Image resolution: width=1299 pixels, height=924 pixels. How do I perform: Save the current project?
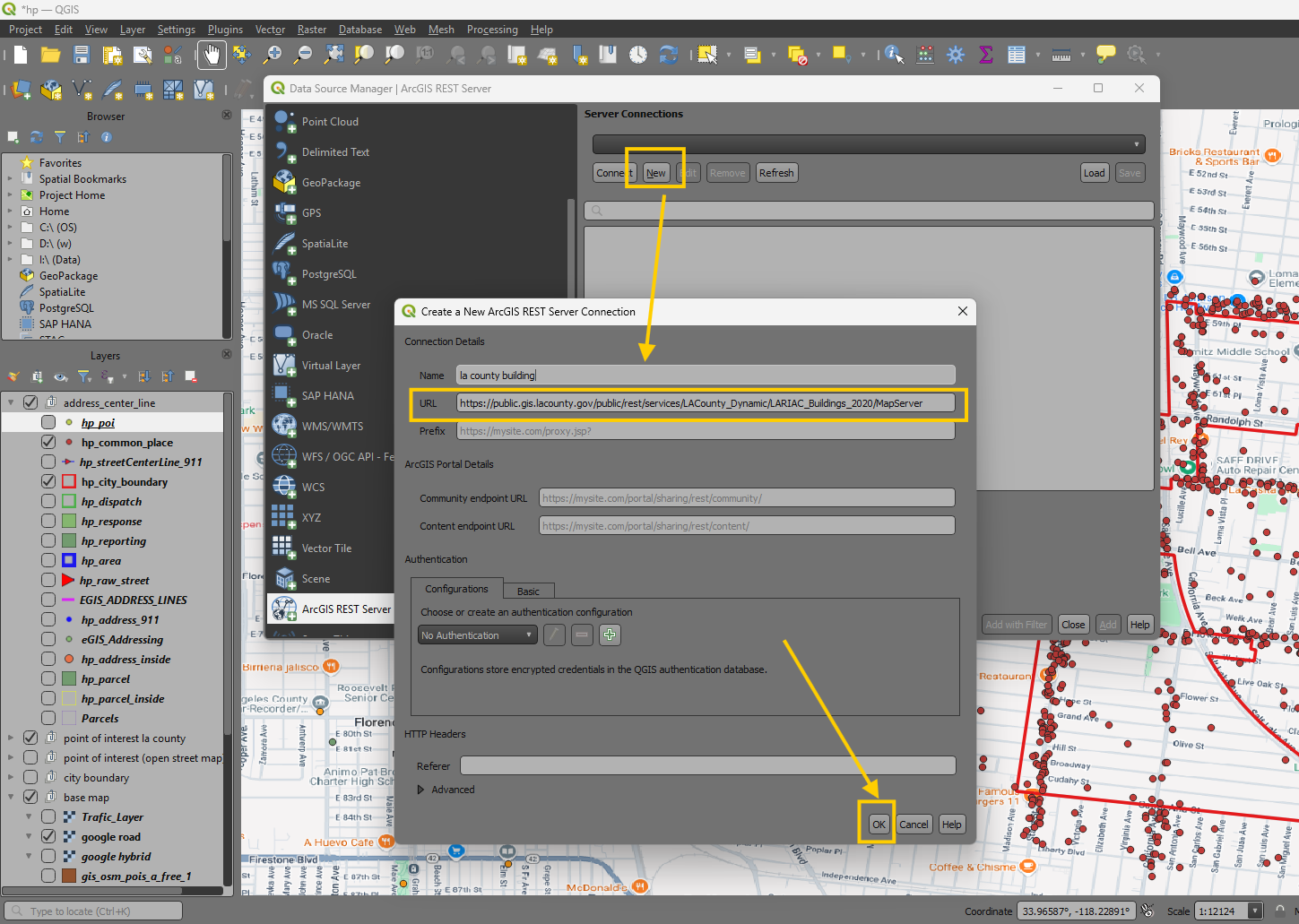pos(82,55)
